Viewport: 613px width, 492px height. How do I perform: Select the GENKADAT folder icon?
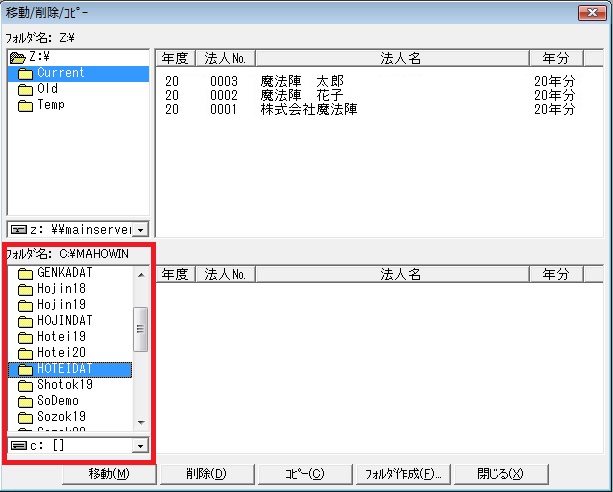26,273
